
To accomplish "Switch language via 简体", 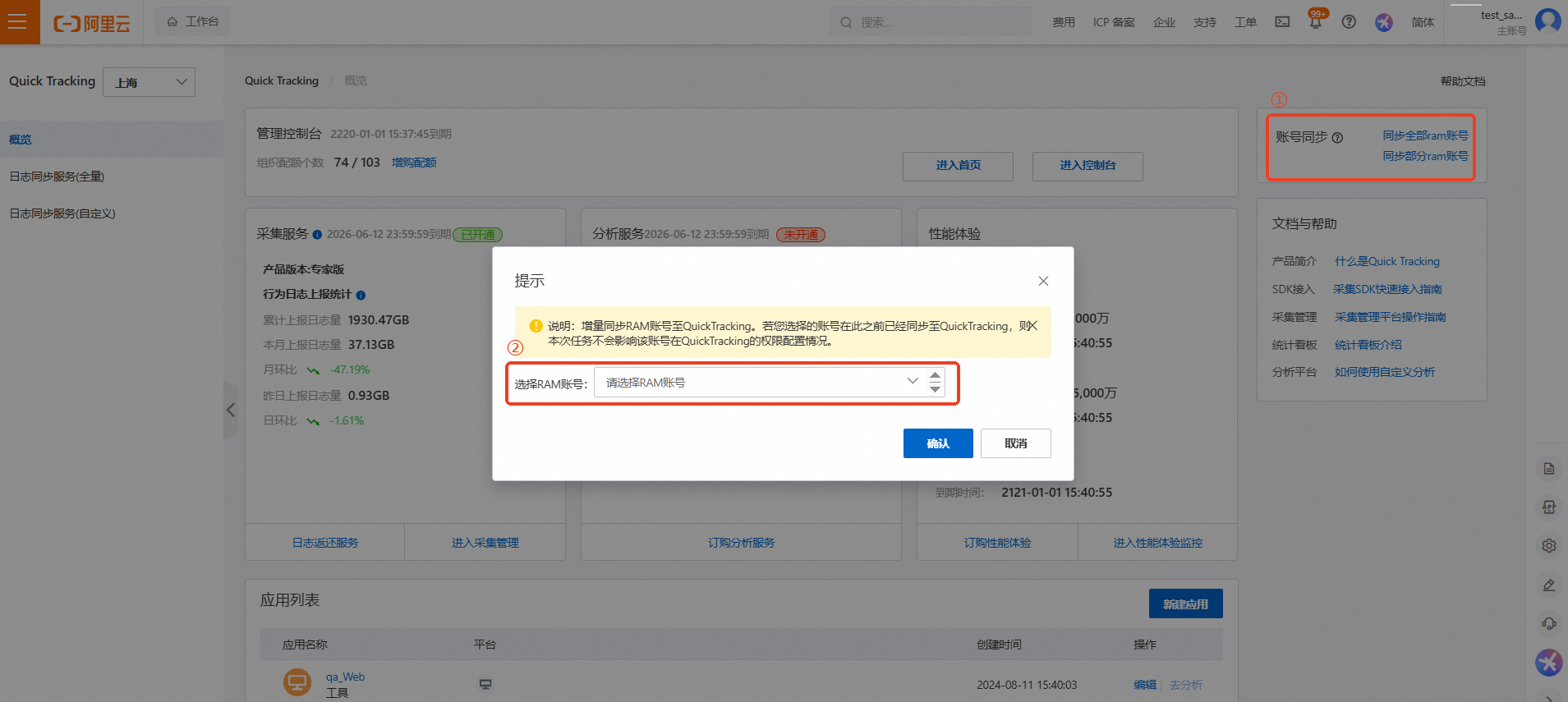I will point(1423,22).
